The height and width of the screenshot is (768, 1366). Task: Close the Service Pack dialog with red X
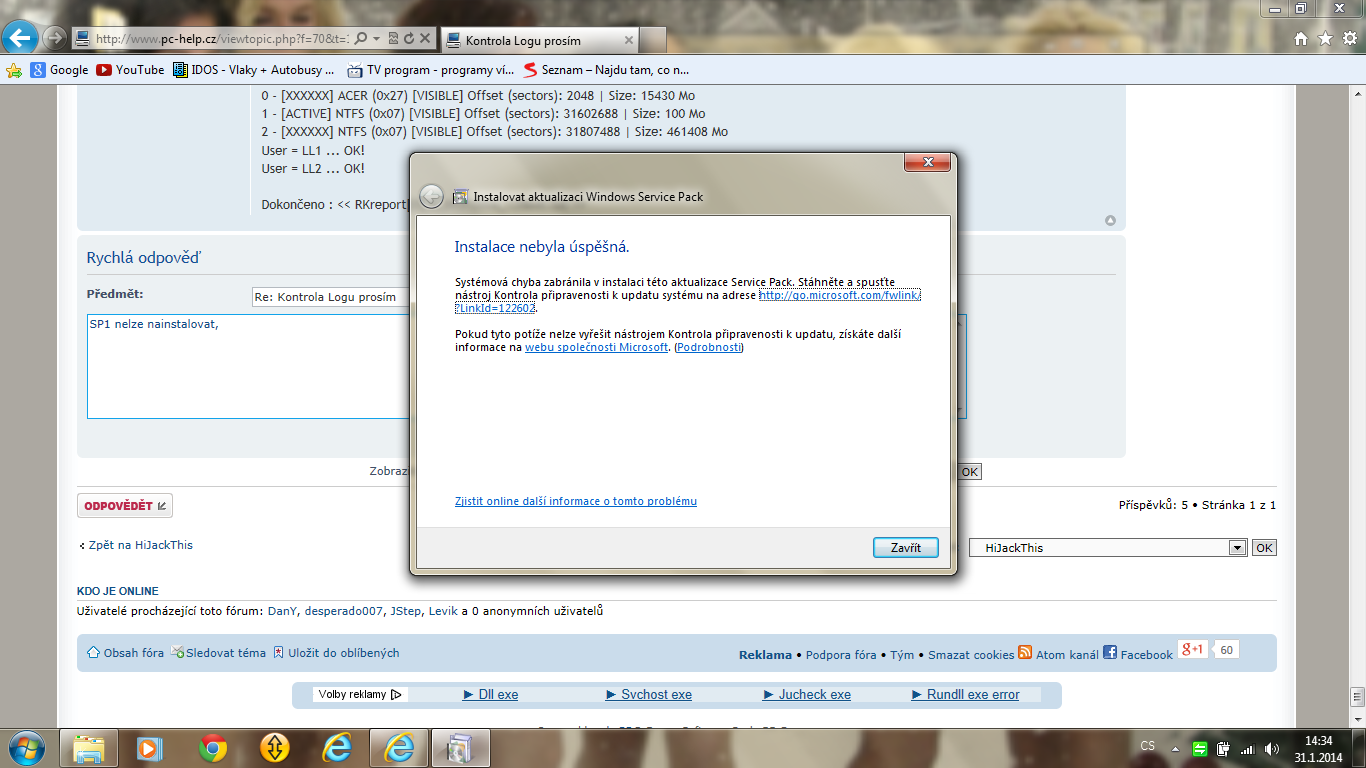(927, 162)
